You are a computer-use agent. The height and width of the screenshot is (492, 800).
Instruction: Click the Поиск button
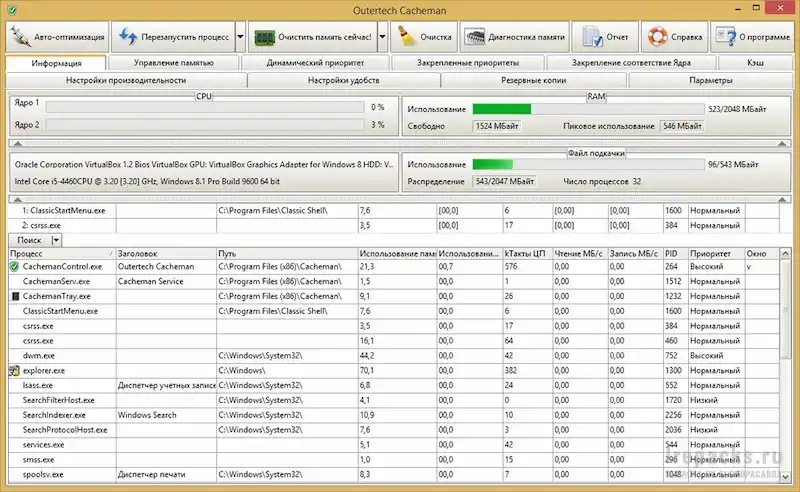point(30,240)
